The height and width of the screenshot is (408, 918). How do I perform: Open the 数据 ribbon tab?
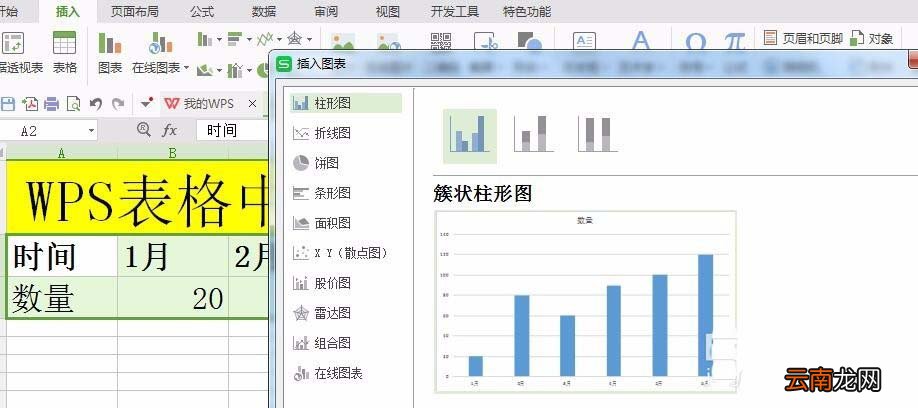click(264, 11)
